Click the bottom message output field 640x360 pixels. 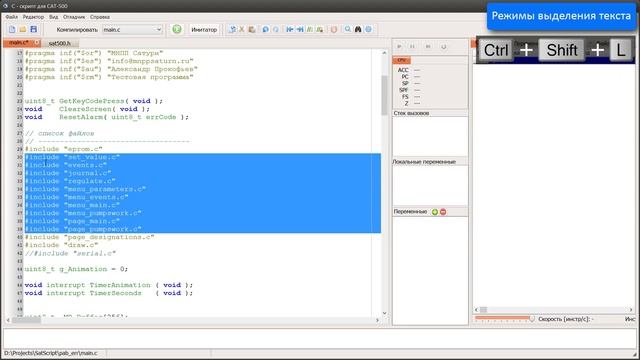(x=320, y=338)
